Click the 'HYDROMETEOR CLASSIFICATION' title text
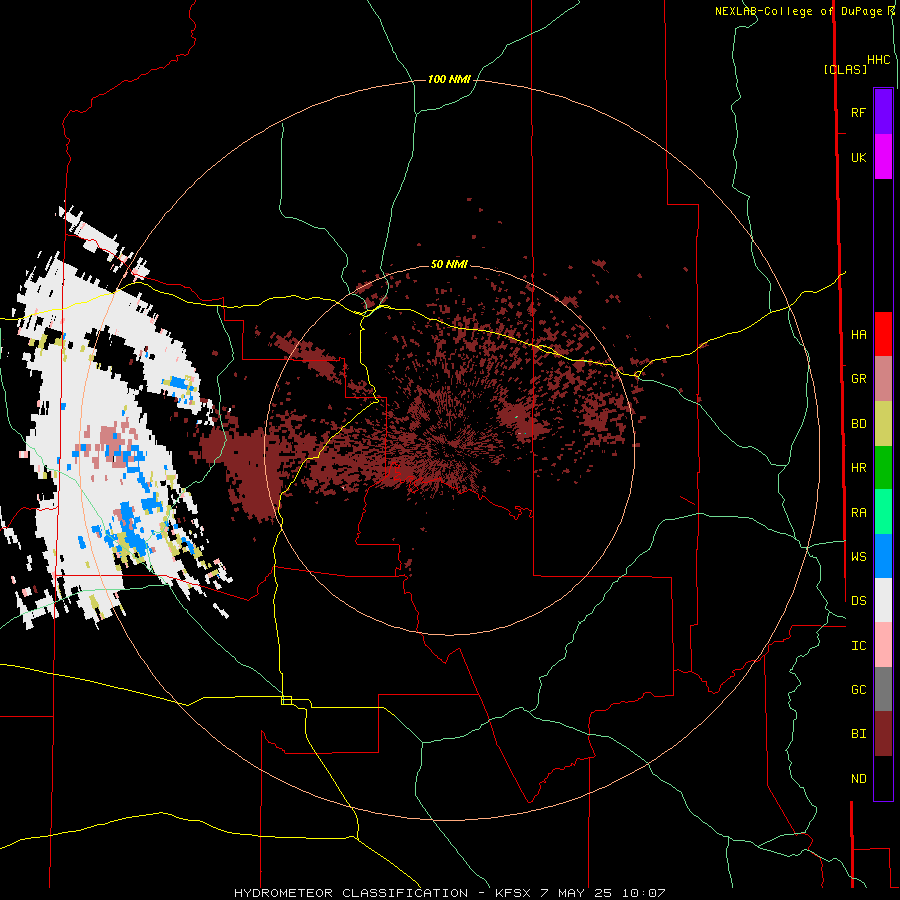 [351, 893]
